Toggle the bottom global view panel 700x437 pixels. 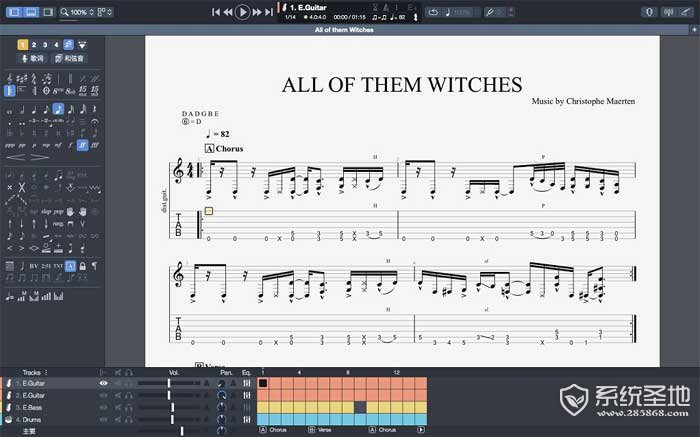point(31,12)
